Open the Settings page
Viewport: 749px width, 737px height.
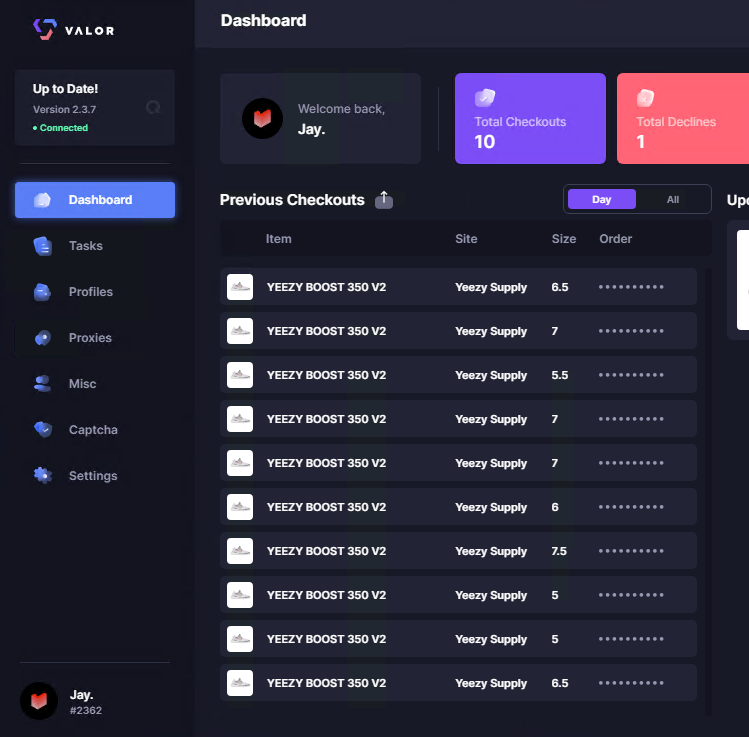95,475
